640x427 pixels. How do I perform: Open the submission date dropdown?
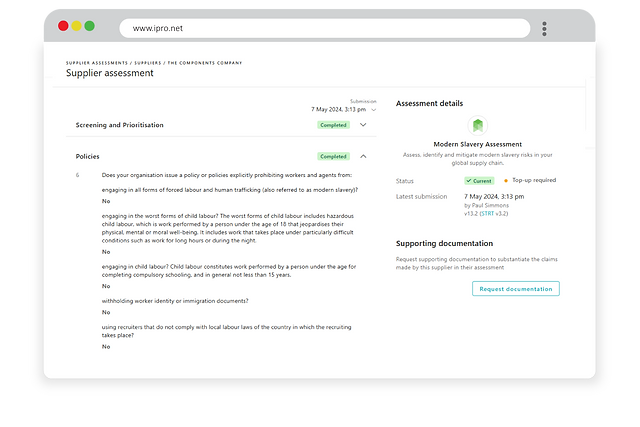click(x=343, y=109)
